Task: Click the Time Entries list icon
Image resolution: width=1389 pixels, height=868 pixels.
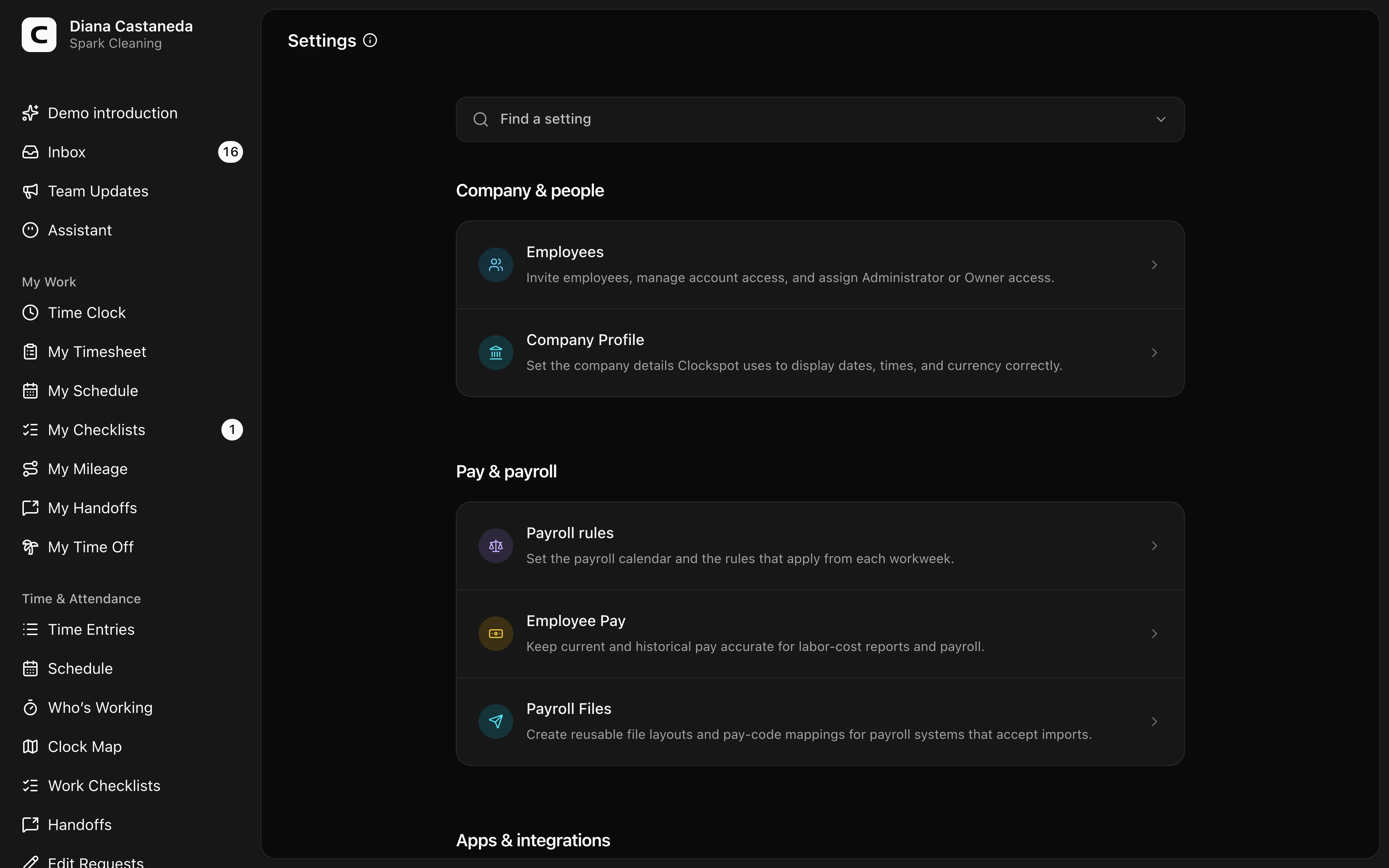Action: pyautogui.click(x=30, y=630)
